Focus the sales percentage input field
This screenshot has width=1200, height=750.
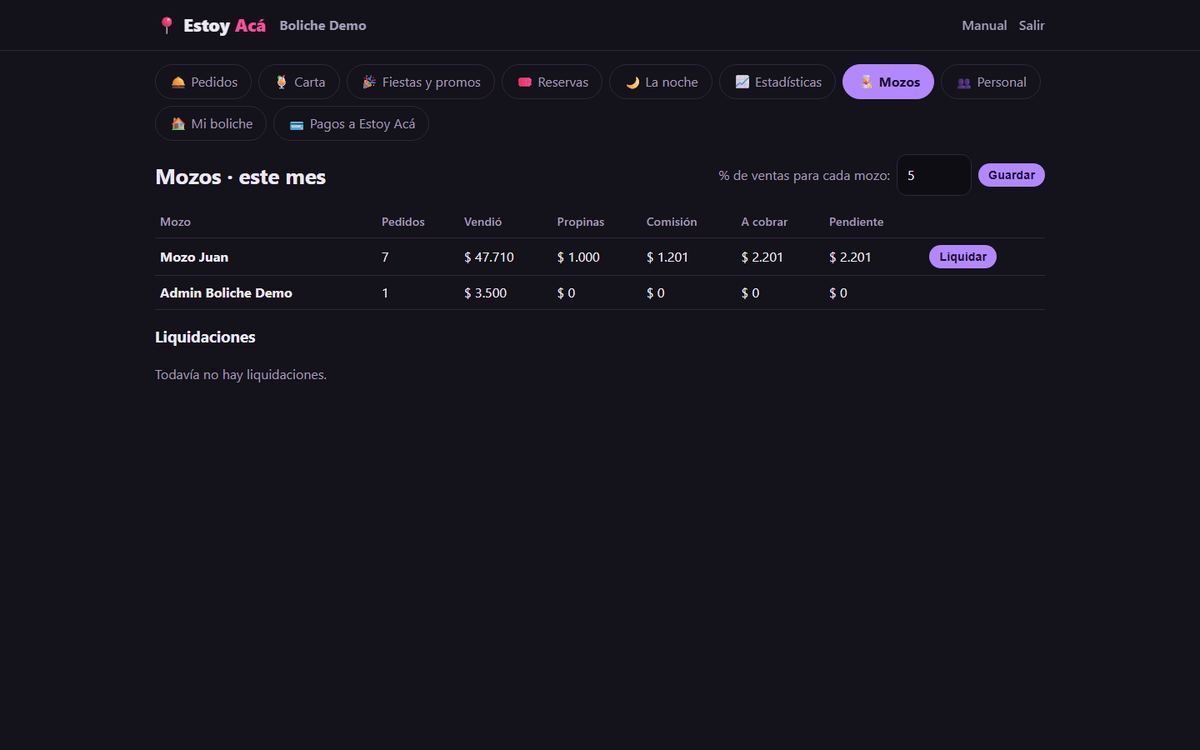click(934, 175)
